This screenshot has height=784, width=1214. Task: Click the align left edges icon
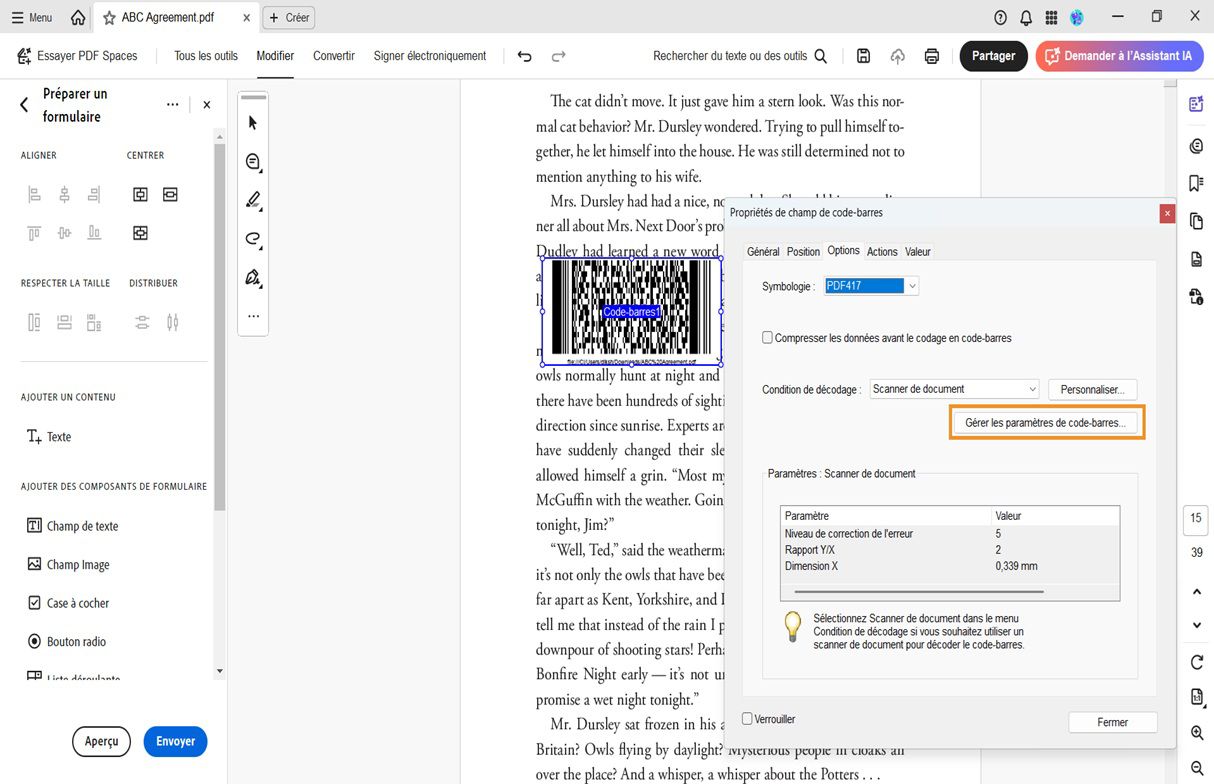34,194
